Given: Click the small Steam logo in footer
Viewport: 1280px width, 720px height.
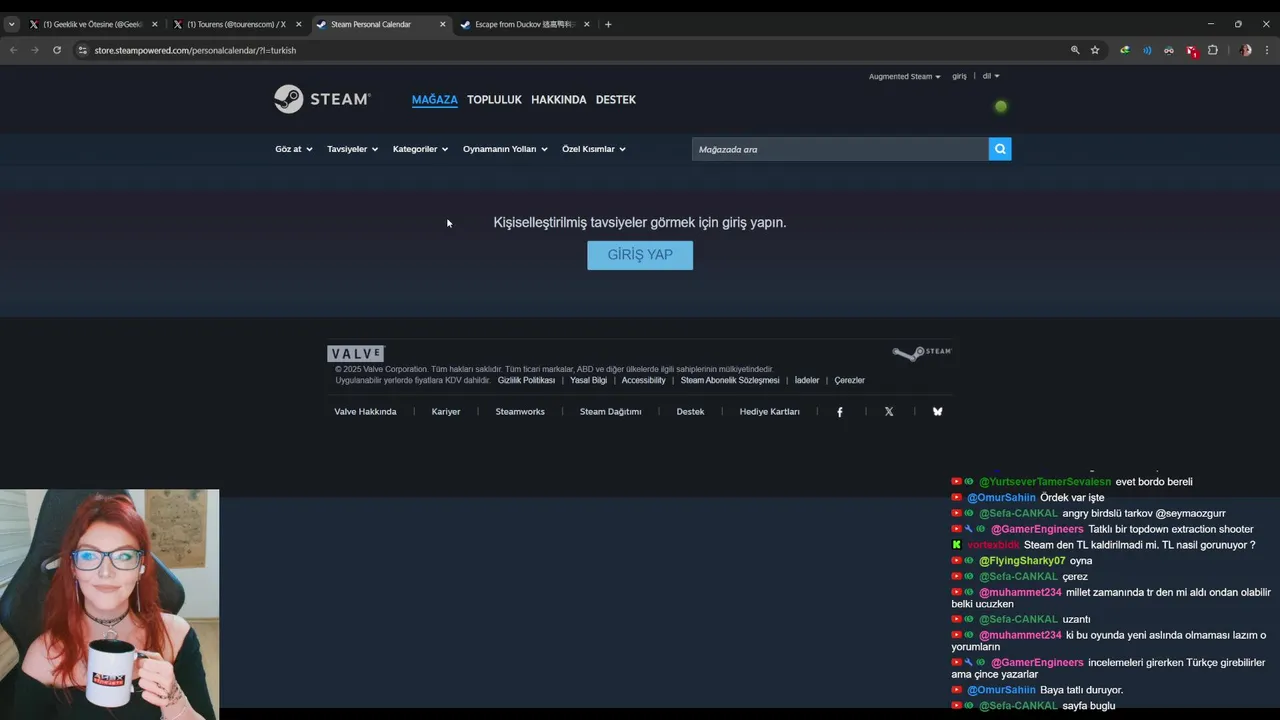Looking at the screenshot, I should [x=921, y=353].
